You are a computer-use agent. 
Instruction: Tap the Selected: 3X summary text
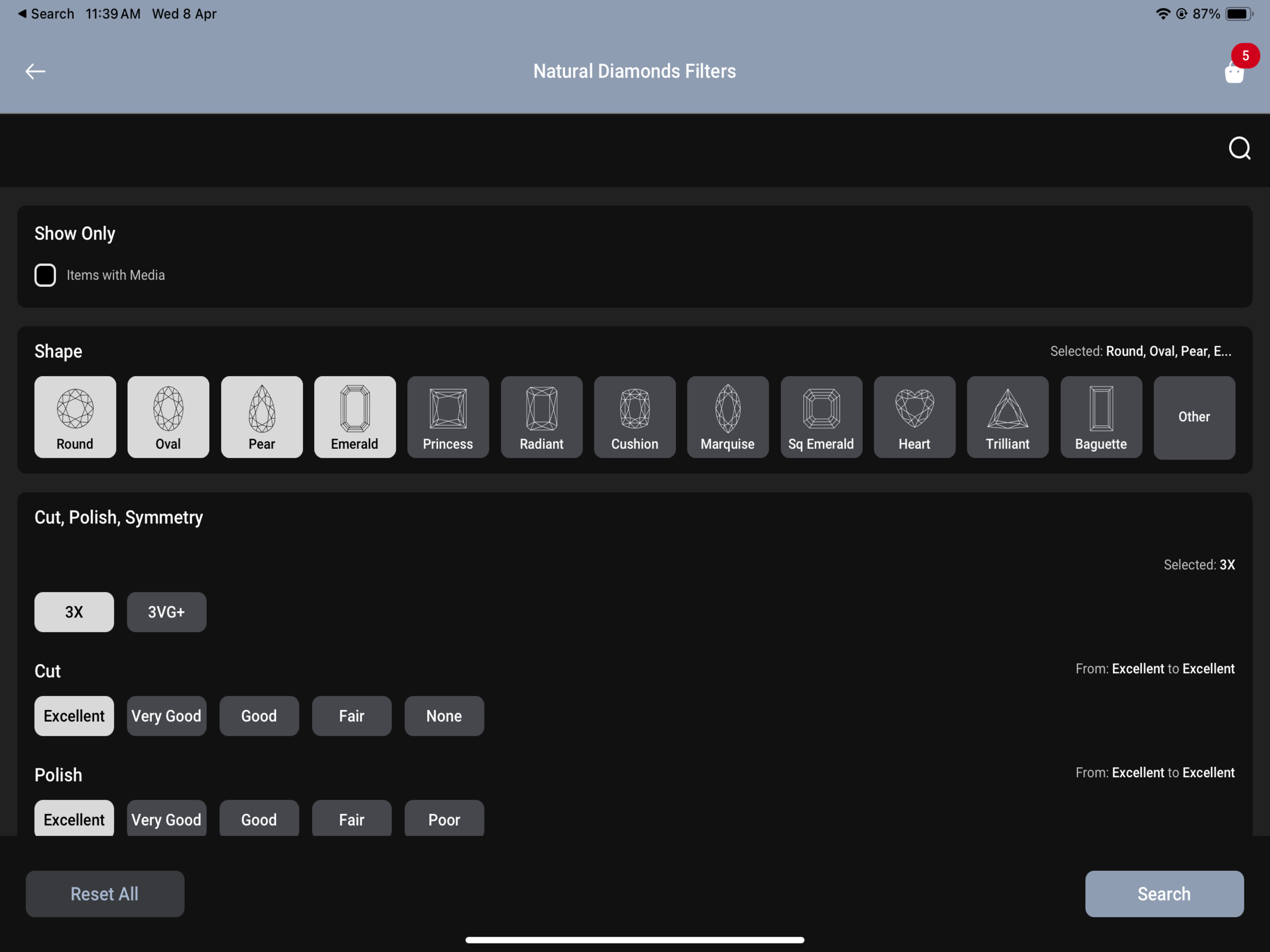[1199, 565]
